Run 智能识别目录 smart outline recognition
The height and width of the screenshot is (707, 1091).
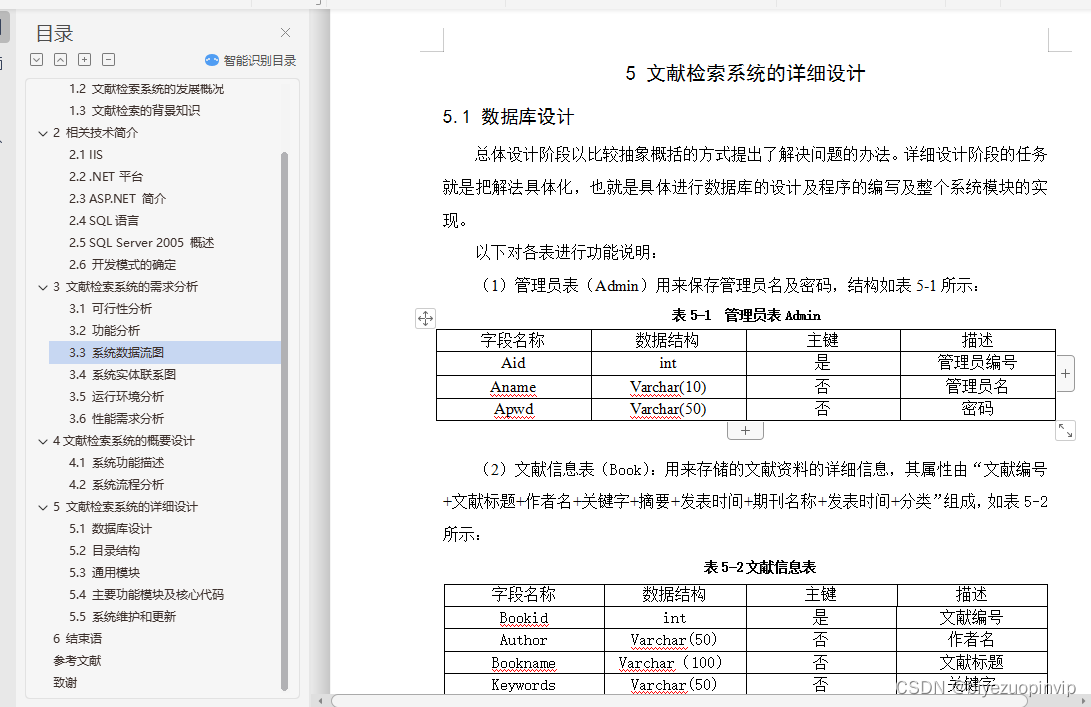pos(250,61)
